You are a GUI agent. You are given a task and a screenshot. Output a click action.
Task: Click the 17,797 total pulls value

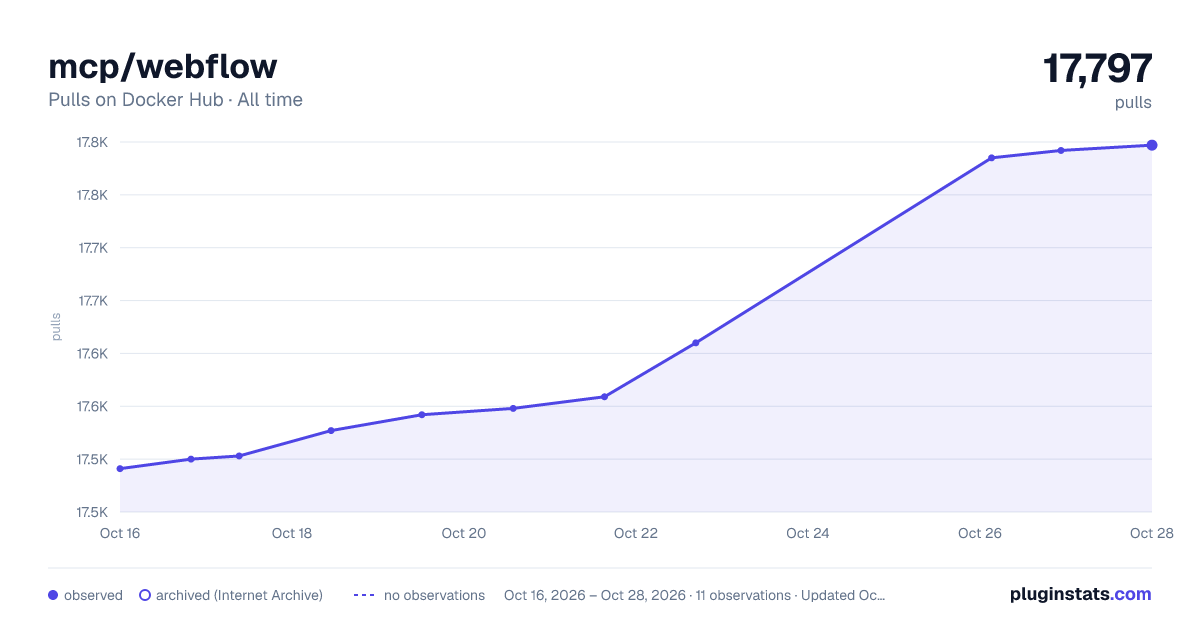(x=1097, y=68)
